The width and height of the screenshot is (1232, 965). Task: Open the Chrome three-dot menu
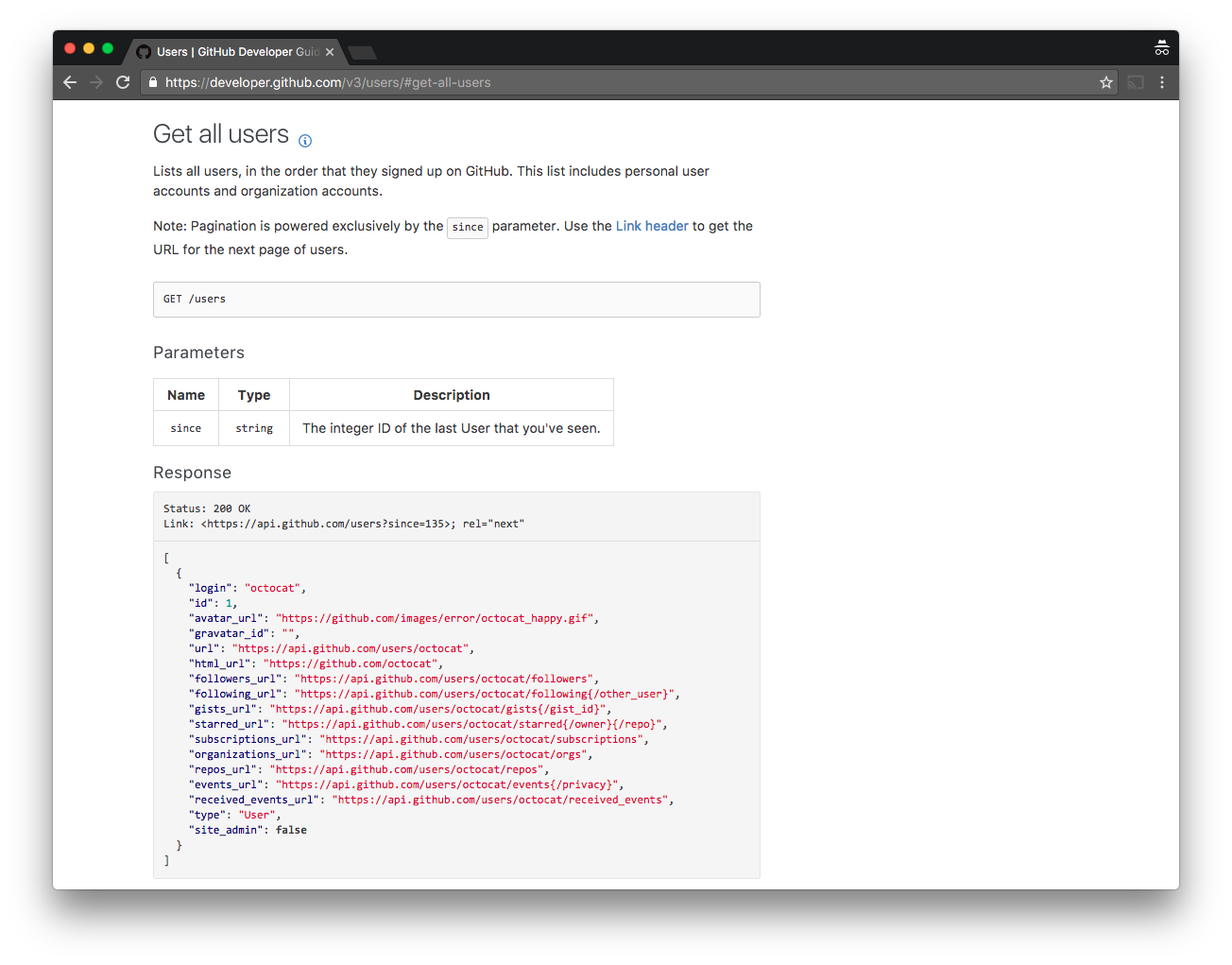pyautogui.click(x=1162, y=82)
